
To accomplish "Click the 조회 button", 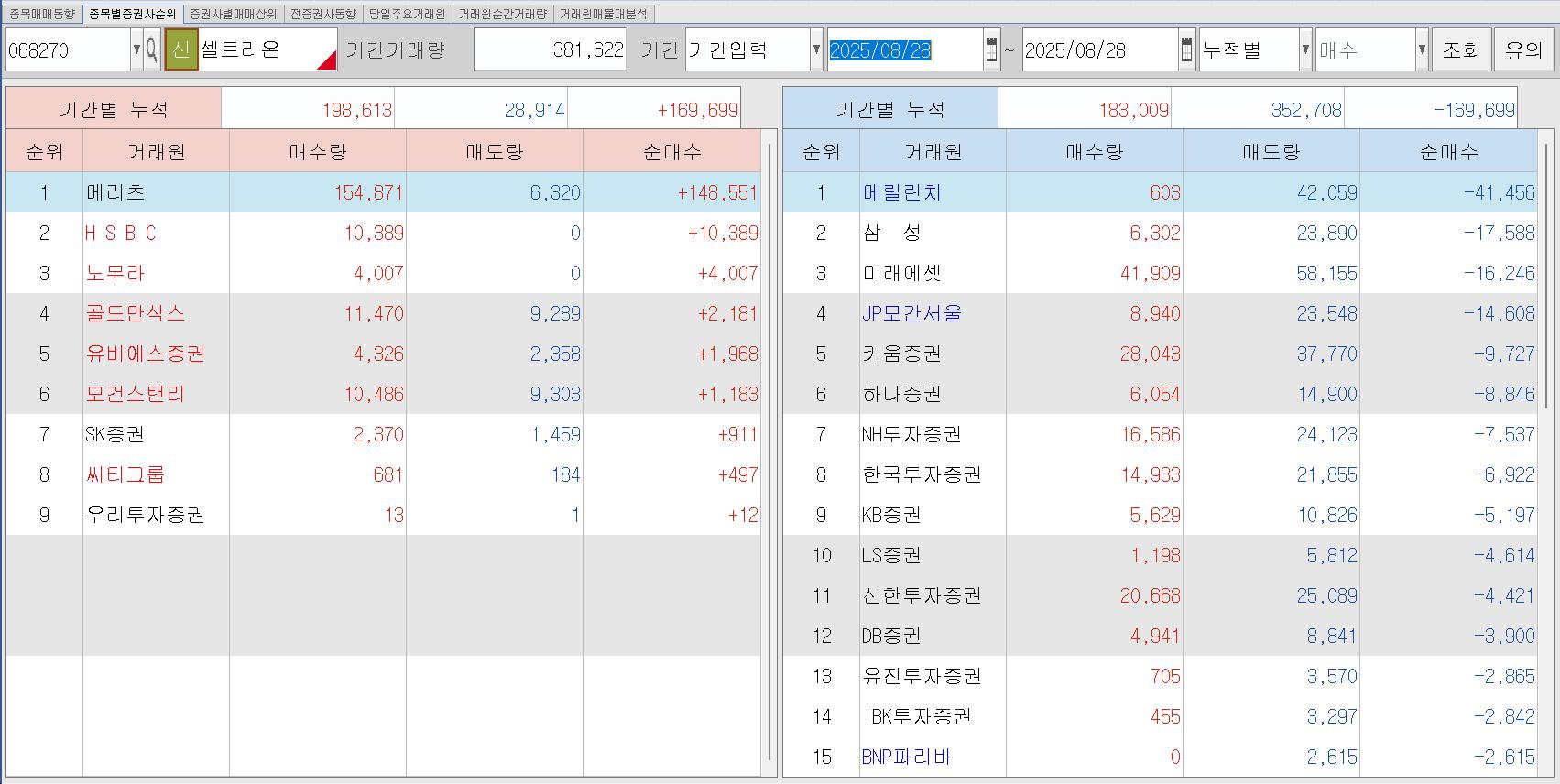I will pyautogui.click(x=1461, y=49).
